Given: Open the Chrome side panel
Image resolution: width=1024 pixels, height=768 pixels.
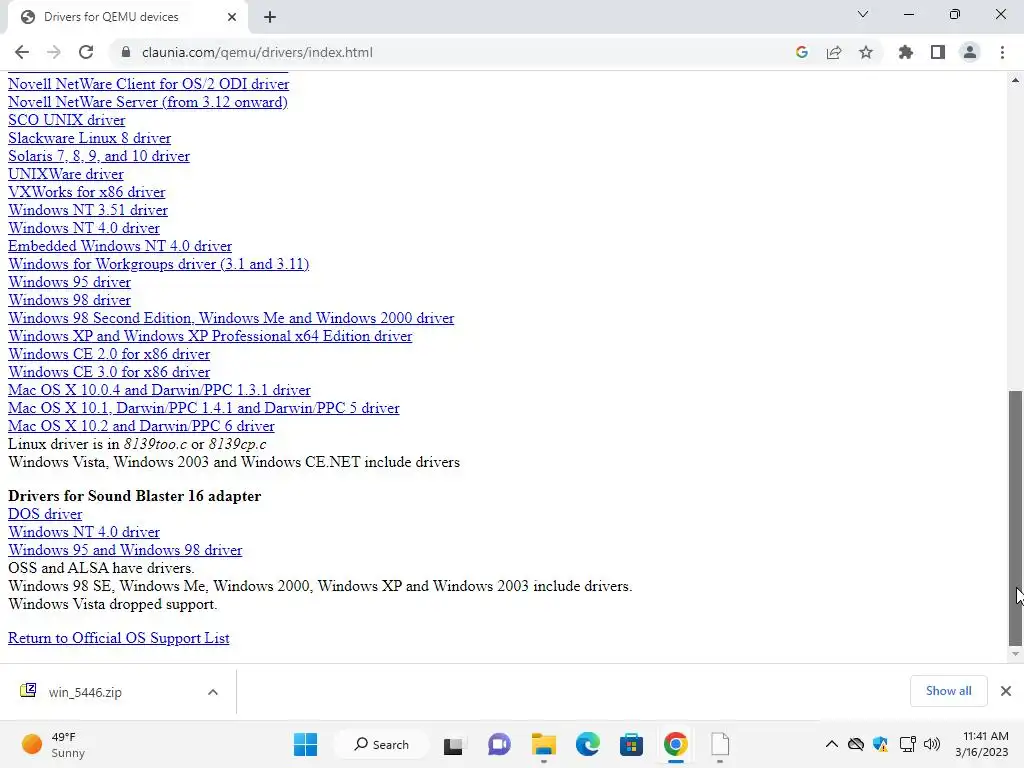Looking at the screenshot, I should tap(938, 52).
